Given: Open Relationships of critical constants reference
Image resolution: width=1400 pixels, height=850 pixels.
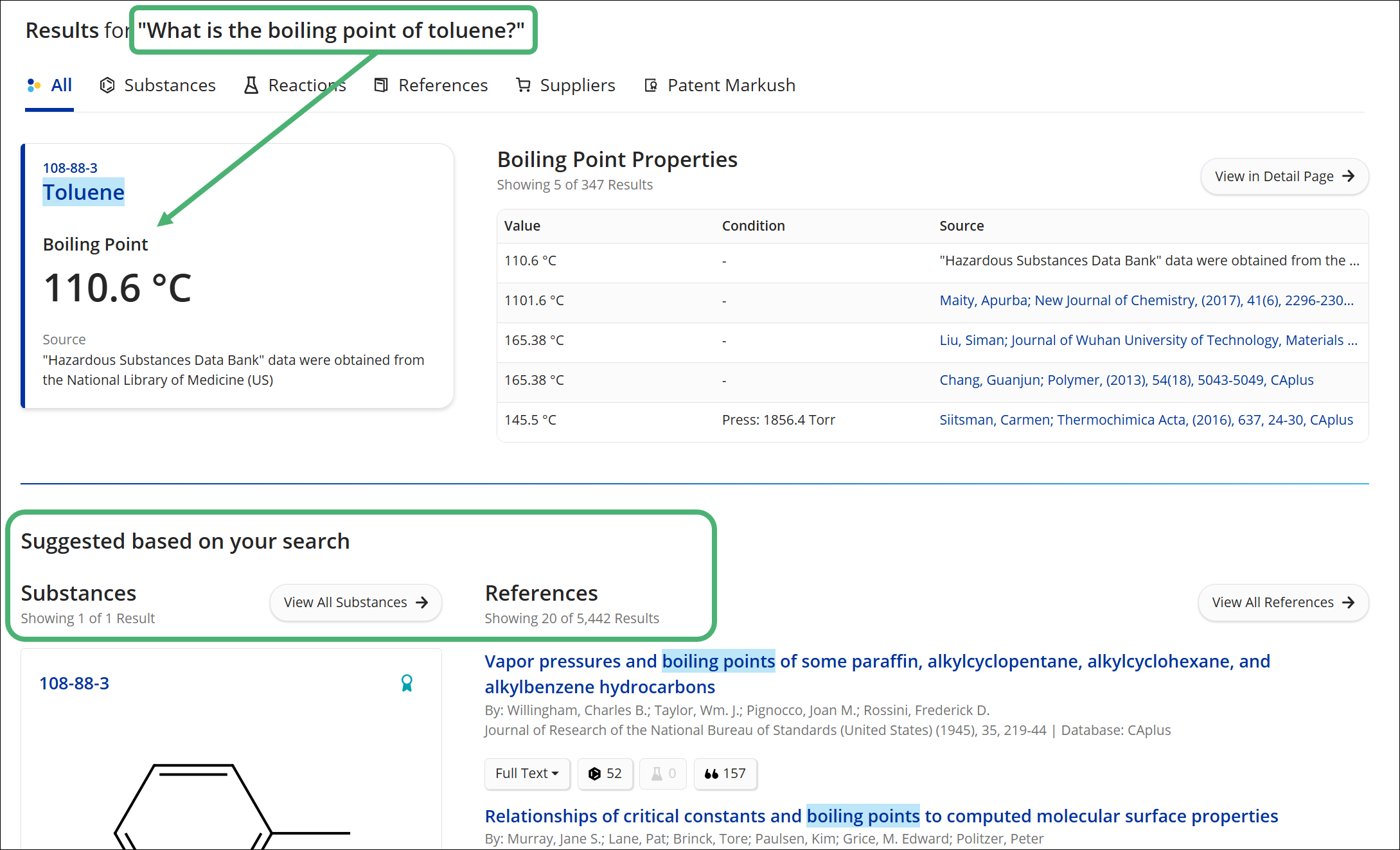Looking at the screenshot, I should pos(882,816).
